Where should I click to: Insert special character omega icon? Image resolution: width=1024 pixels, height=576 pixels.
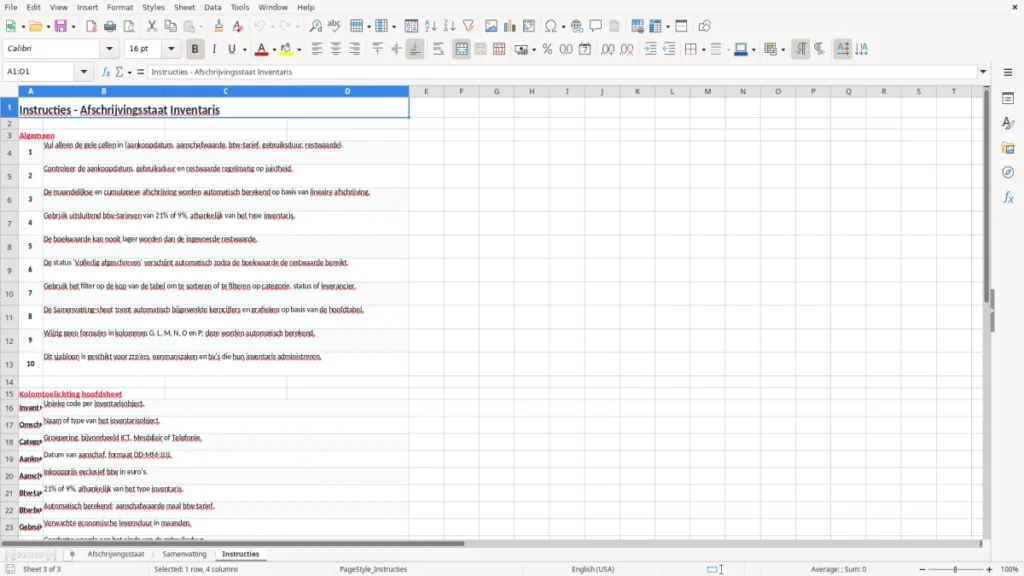tap(551, 26)
